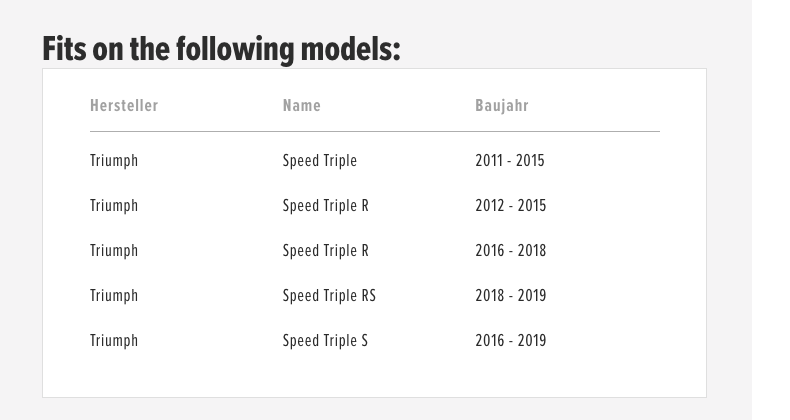Select the Name column header
Screen dimensions: 790x420
[x=301, y=105]
